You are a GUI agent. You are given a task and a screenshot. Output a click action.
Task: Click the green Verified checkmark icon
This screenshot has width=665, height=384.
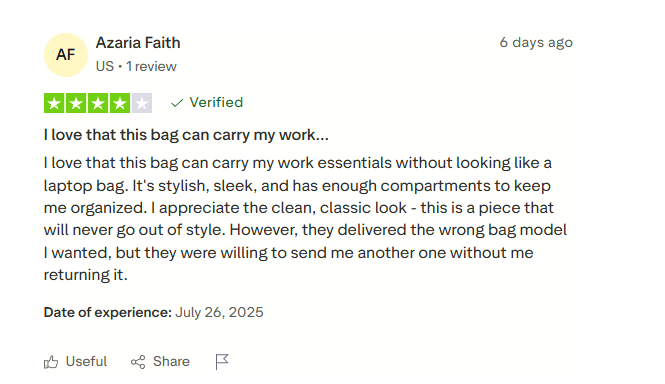177,103
